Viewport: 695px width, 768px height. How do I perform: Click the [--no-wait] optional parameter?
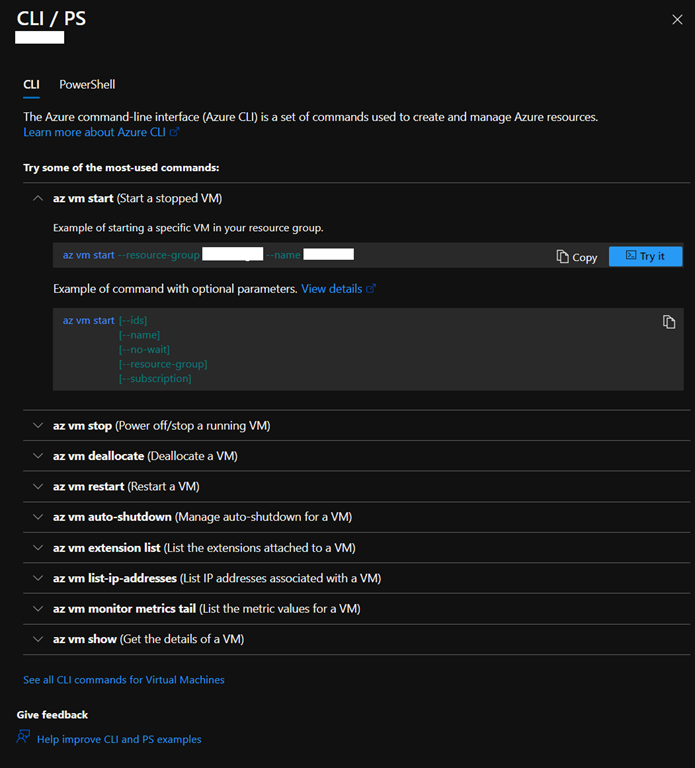pyautogui.click(x=144, y=349)
